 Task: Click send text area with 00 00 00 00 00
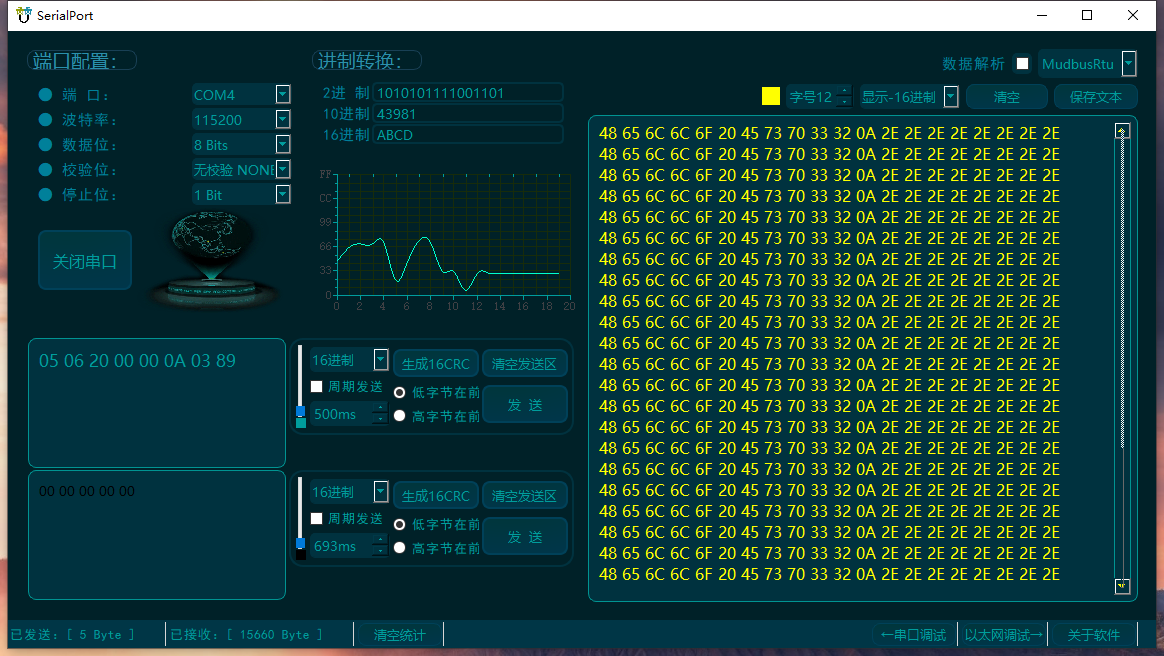pyautogui.click(x=157, y=535)
